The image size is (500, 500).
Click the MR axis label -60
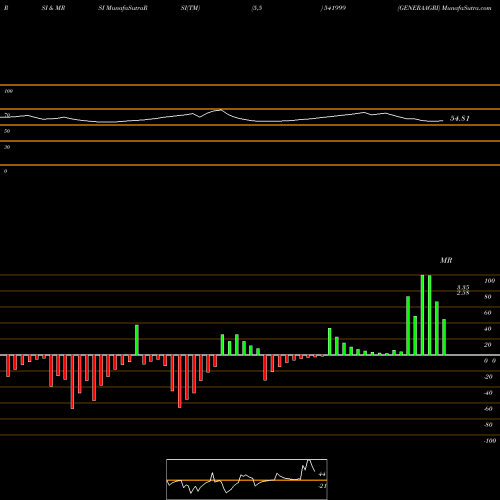click(488, 409)
